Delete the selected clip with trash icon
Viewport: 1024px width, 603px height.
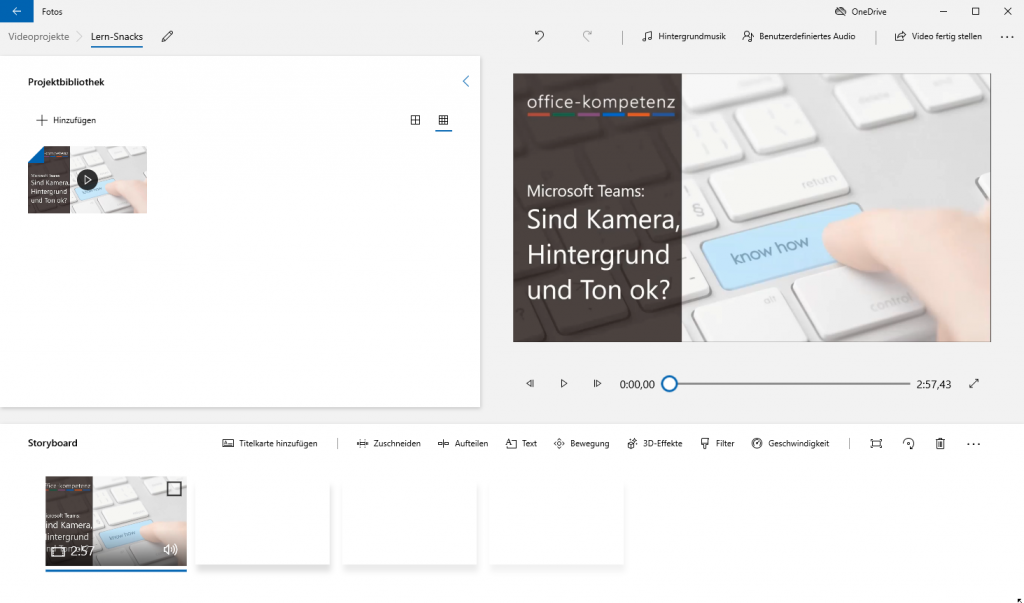940,444
